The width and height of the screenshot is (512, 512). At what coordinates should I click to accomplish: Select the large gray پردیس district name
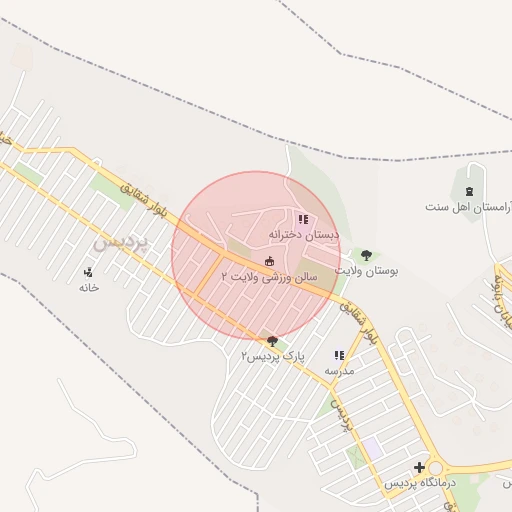120,244
